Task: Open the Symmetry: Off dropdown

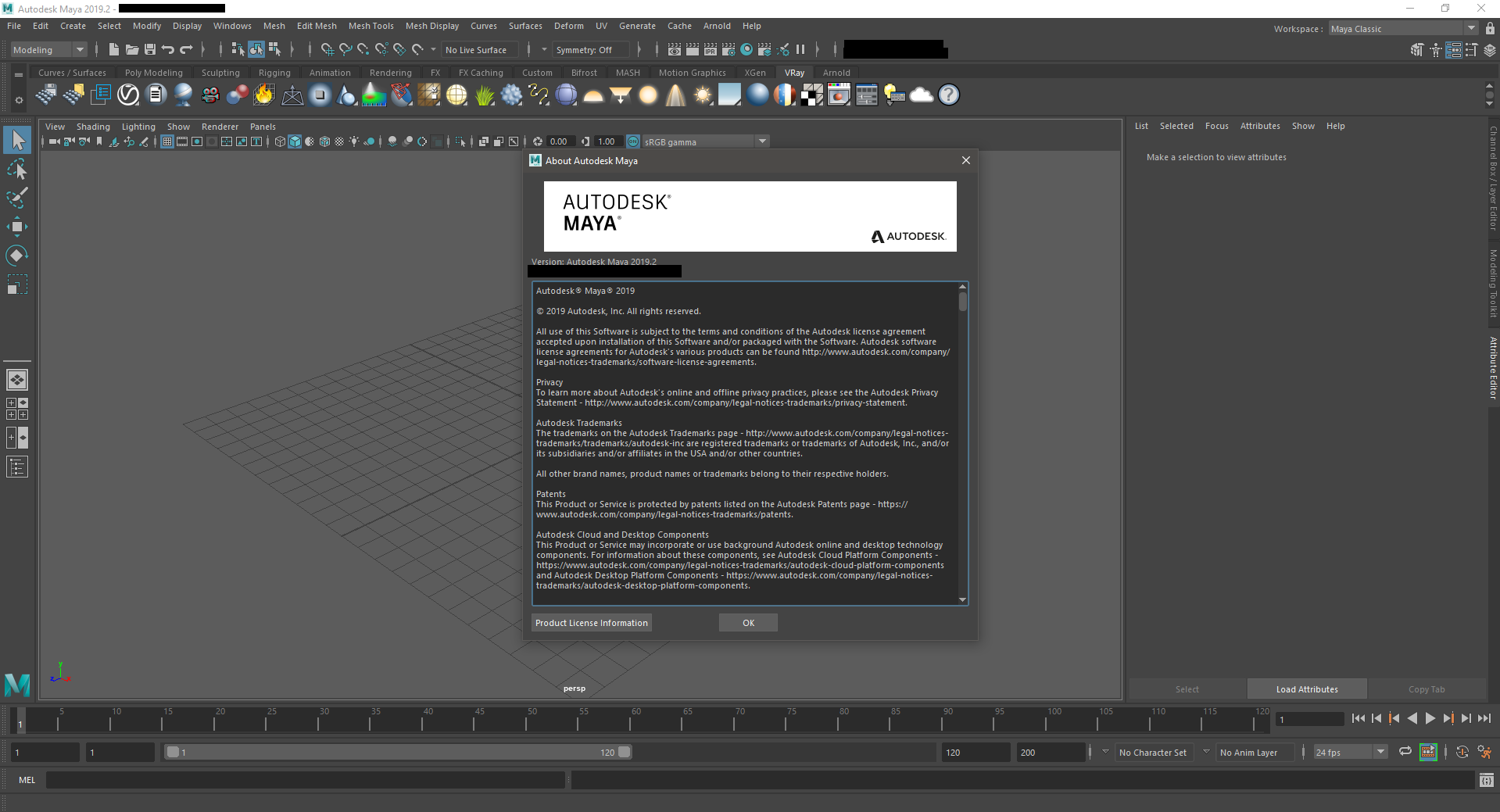Action: pyautogui.click(x=592, y=49)
